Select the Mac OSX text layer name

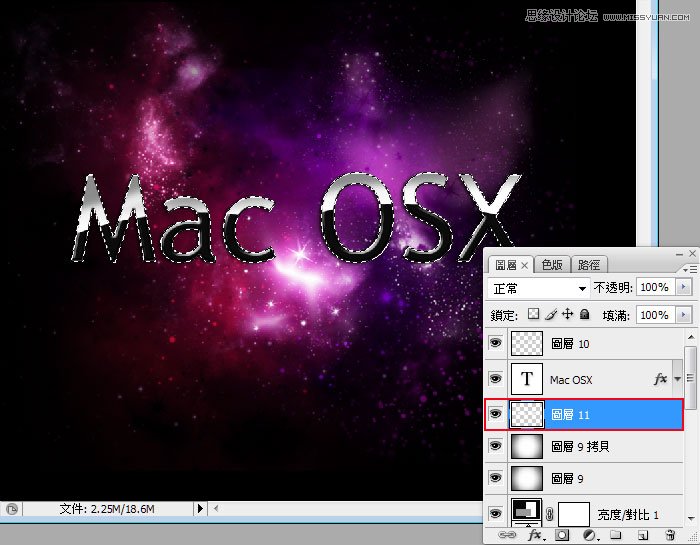pyautogui.click(x=571, y=380)
